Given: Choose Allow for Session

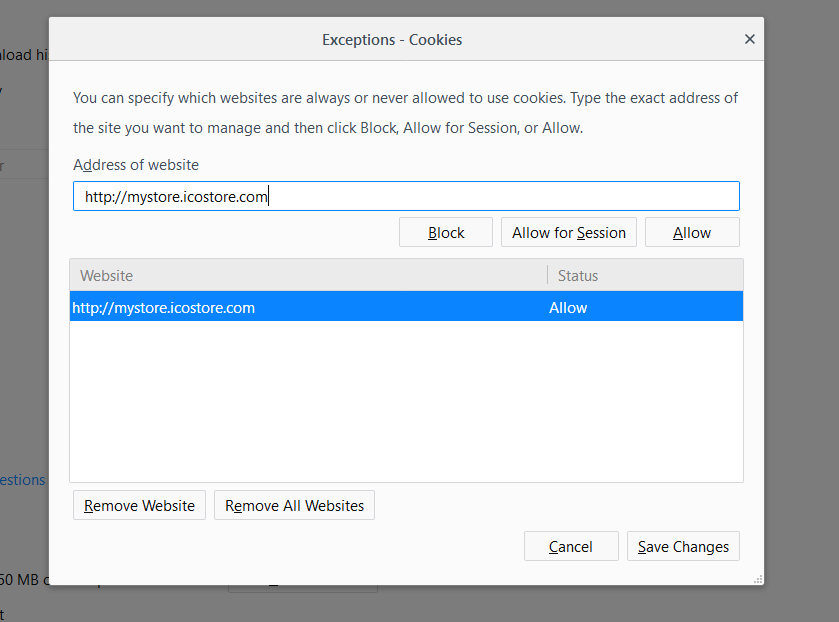Looking at the screenshot, I should coord(568,232).
